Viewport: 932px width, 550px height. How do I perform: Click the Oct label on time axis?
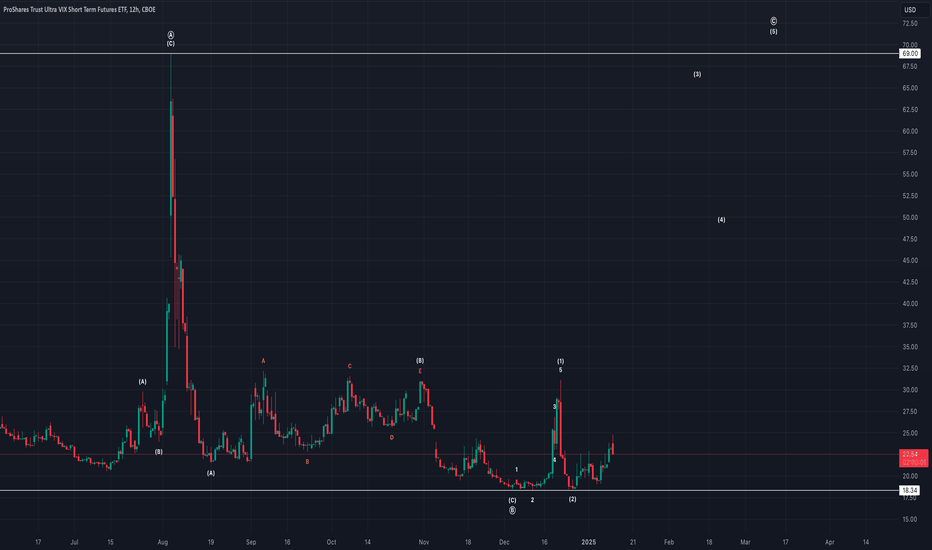point(331,542)
